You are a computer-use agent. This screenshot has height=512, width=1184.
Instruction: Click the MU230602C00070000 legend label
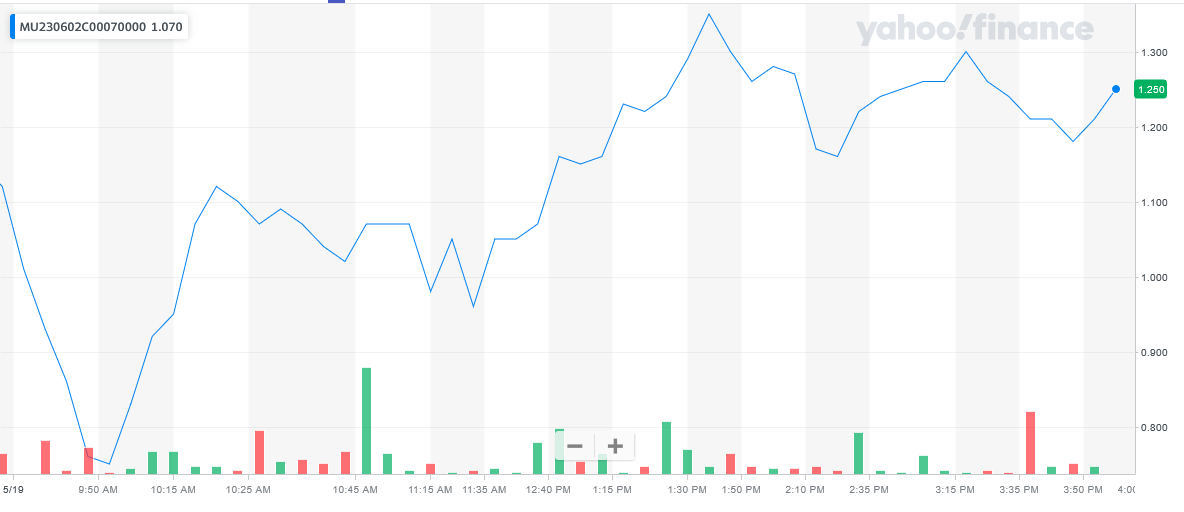click(x=82, y=27)
